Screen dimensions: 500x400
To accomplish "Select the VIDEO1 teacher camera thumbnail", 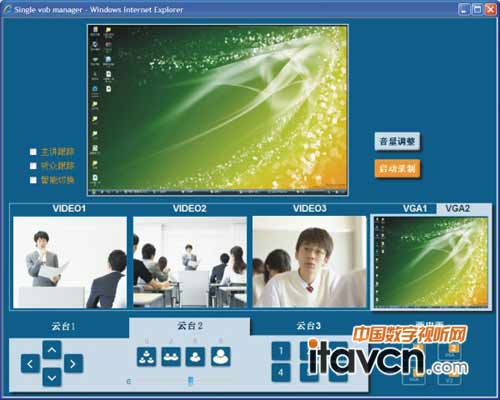I will point(70,262).
